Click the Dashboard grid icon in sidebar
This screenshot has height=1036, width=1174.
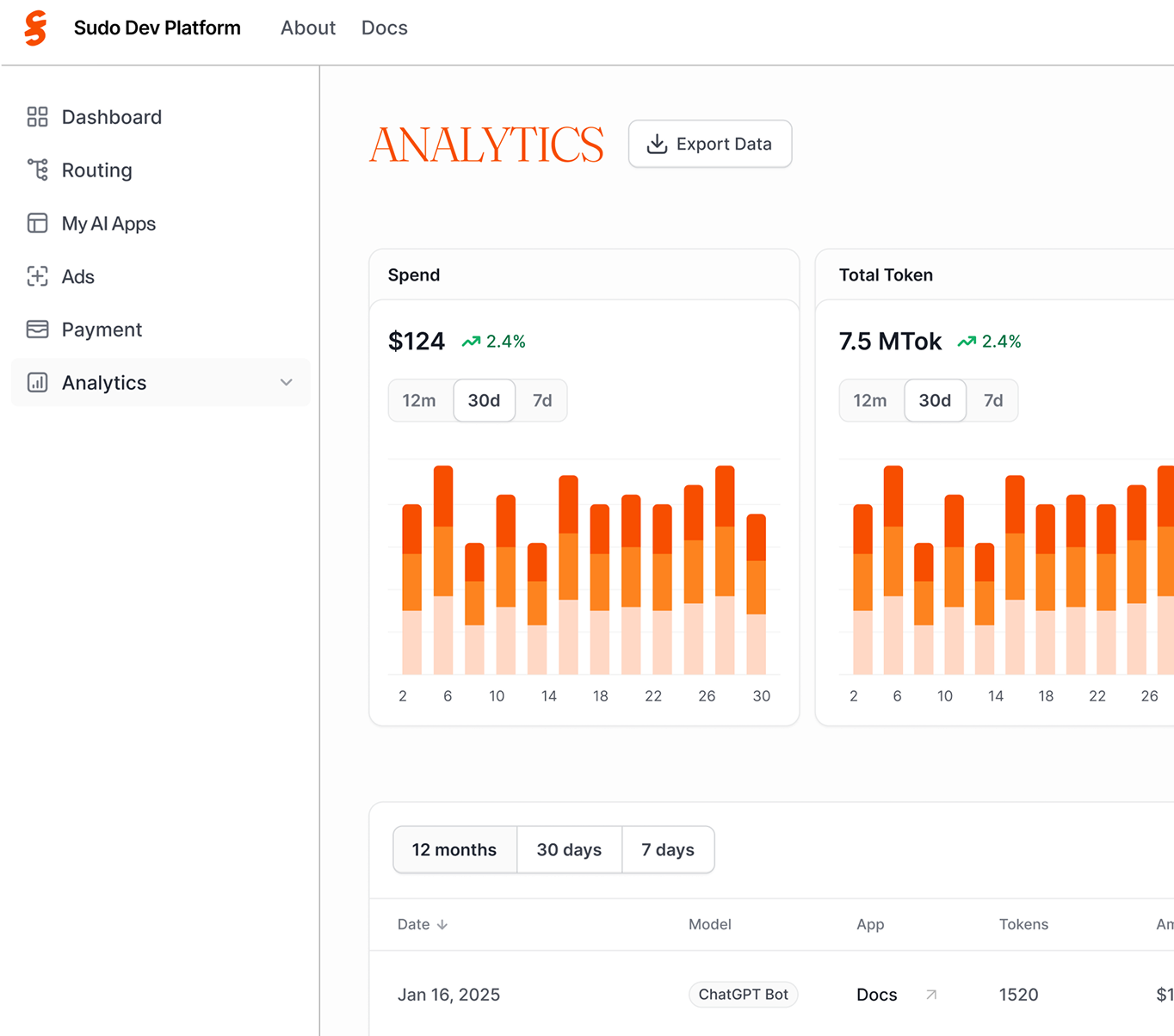tap(37, 116)
